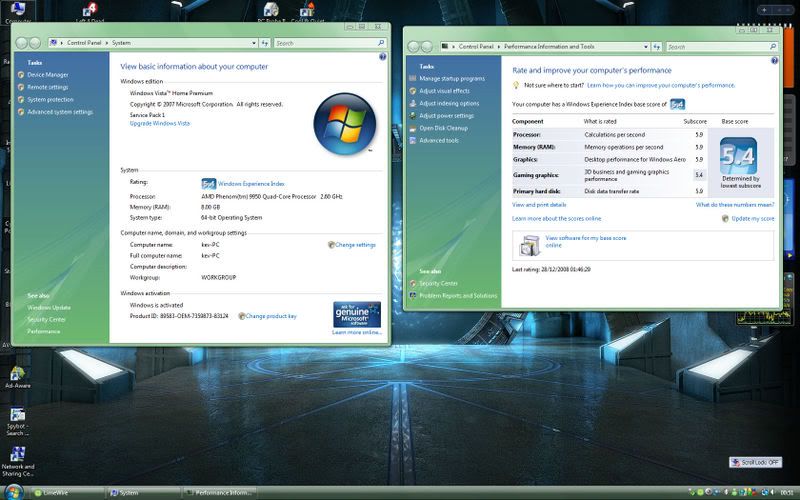Viewport: 800px width, 500px height.
Task: Click System breadcrumb in address bar
Action: tap(121, 43)
